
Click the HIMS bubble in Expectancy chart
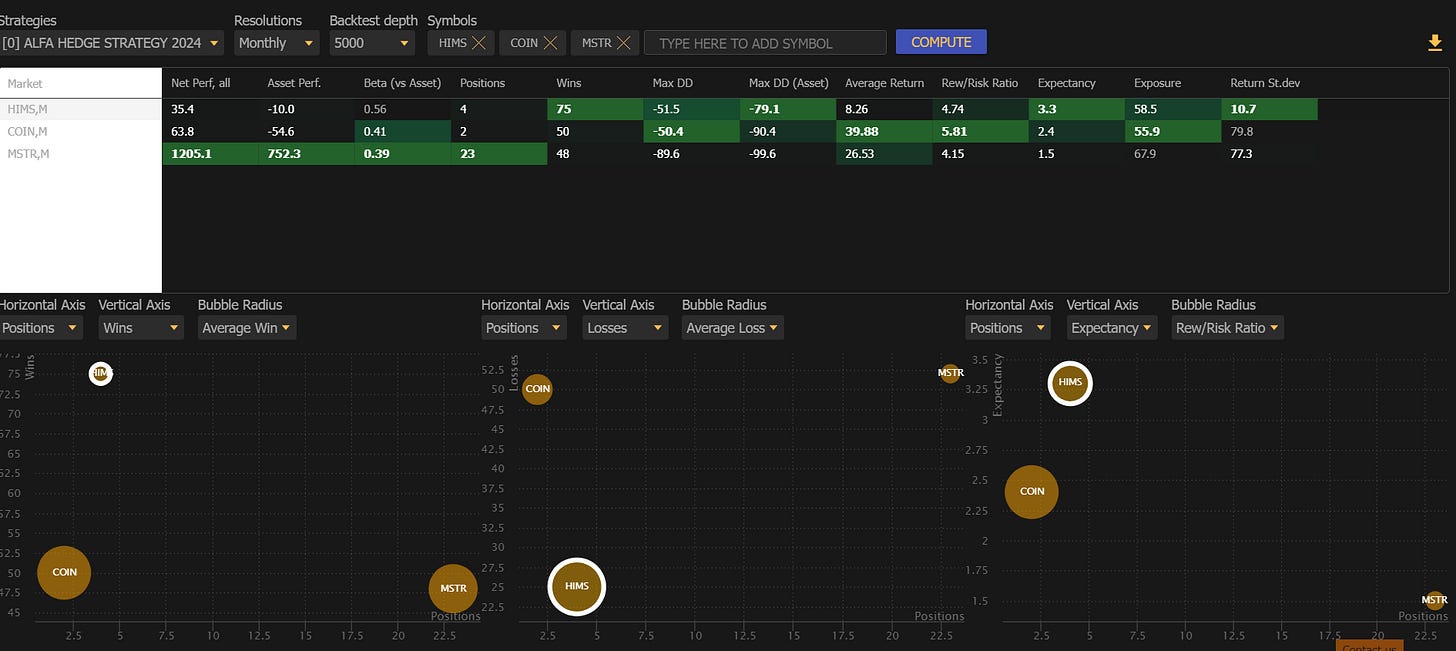(1070, 382)
